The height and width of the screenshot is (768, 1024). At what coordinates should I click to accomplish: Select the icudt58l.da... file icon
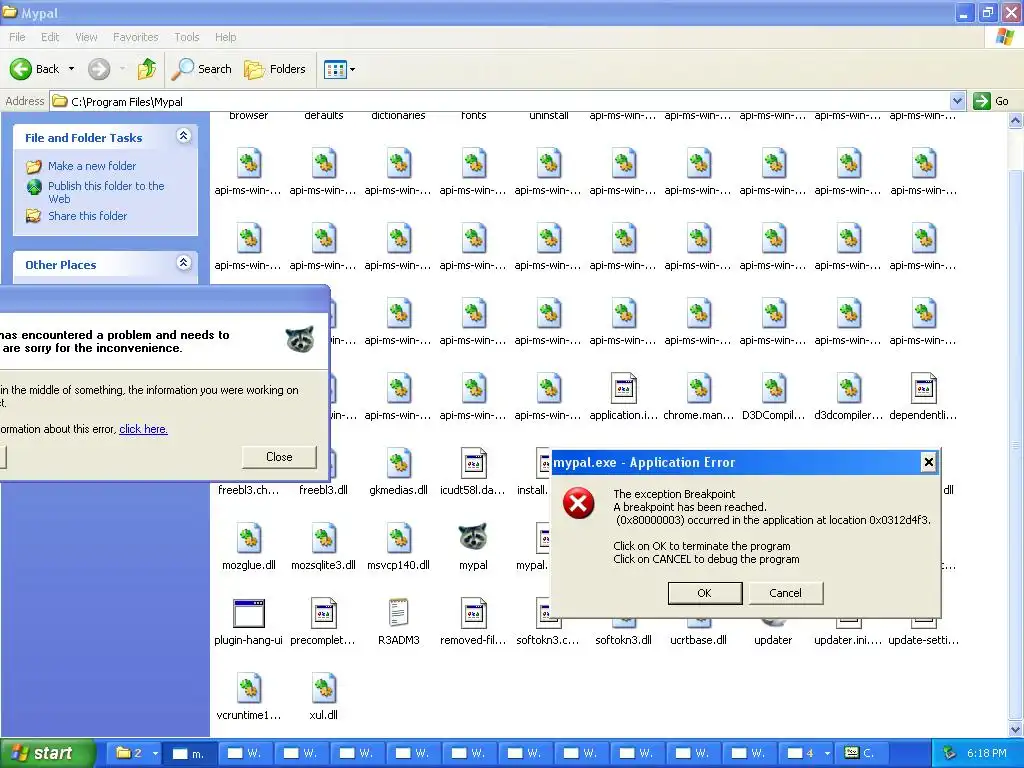473,462
